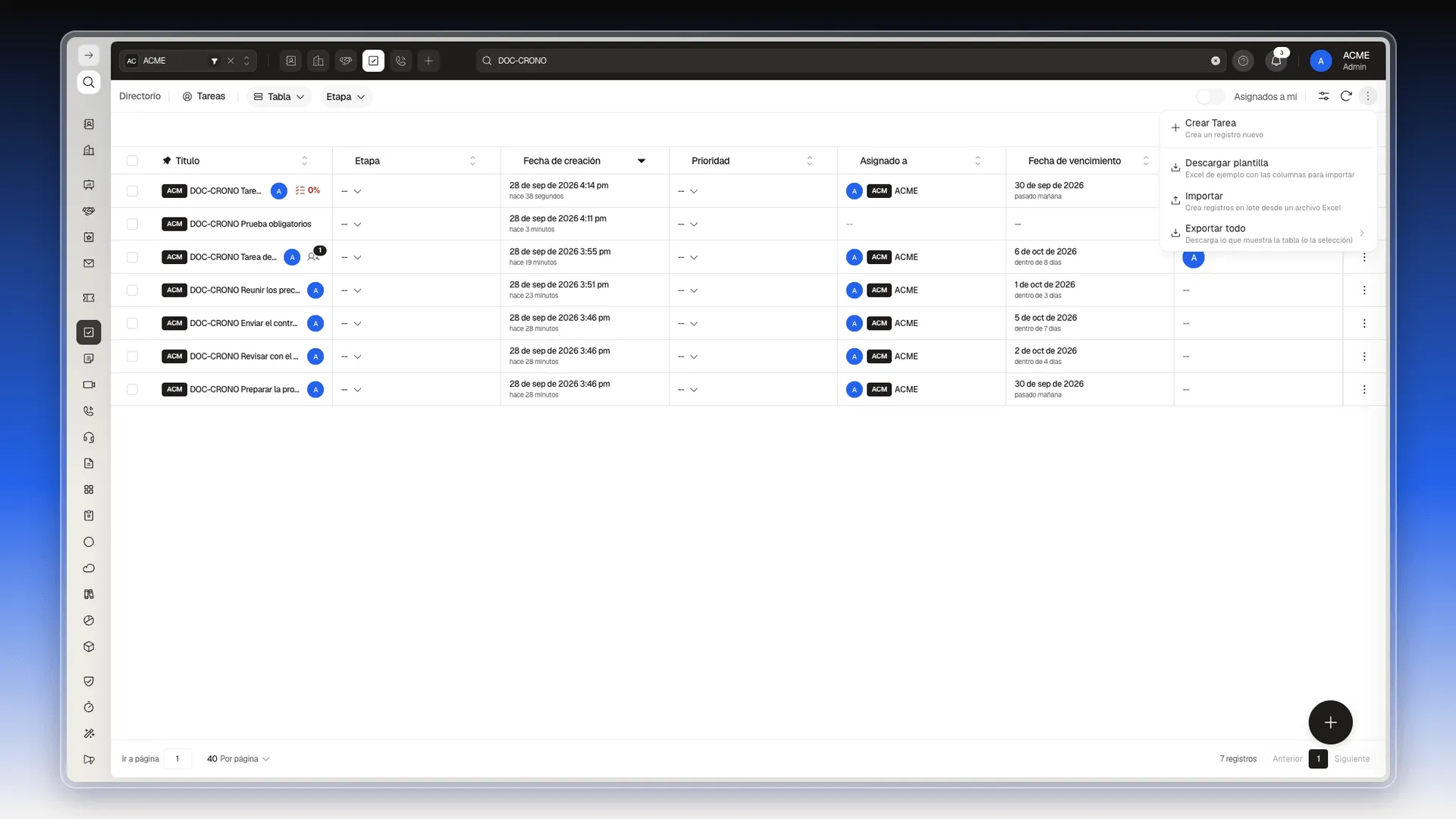The height and width of the screenshot is (819, 1456).
Task: Clear the DOC-CRONO search with X icon
Action: pos(1216,61)
